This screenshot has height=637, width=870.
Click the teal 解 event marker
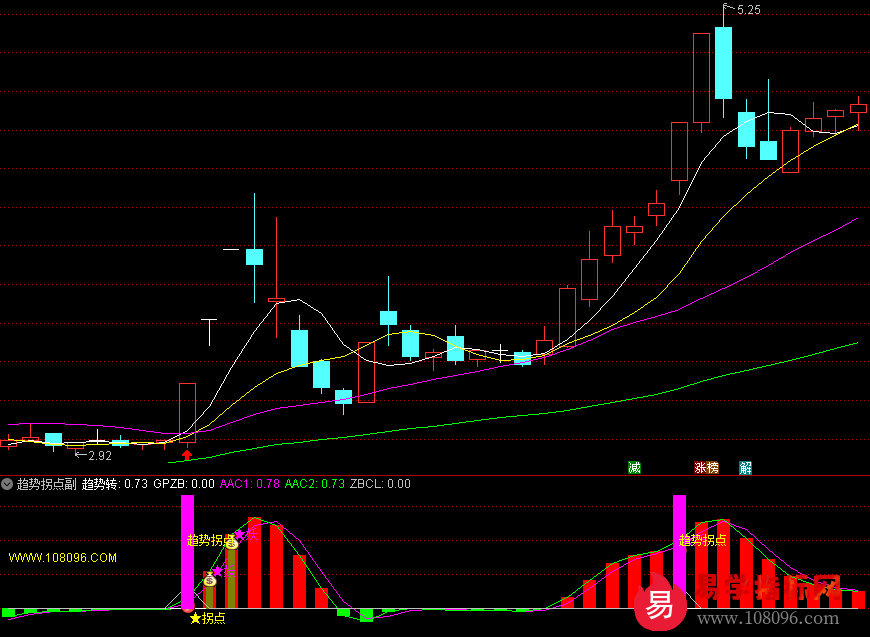(x=745, y=467)
